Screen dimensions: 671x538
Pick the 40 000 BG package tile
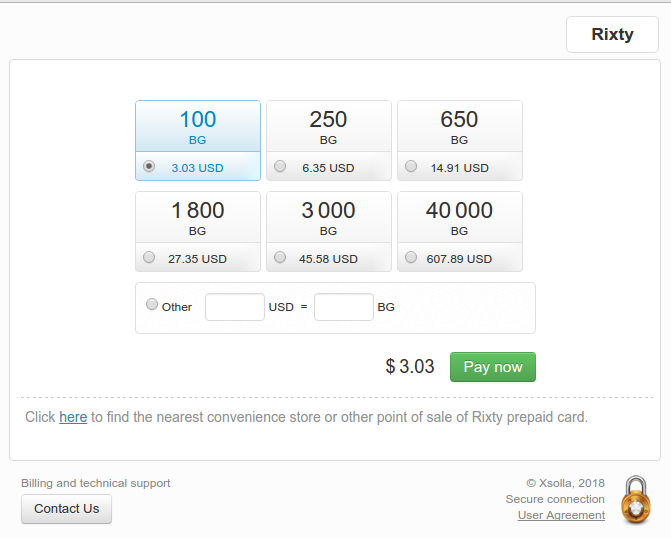[x=460, y=232]
